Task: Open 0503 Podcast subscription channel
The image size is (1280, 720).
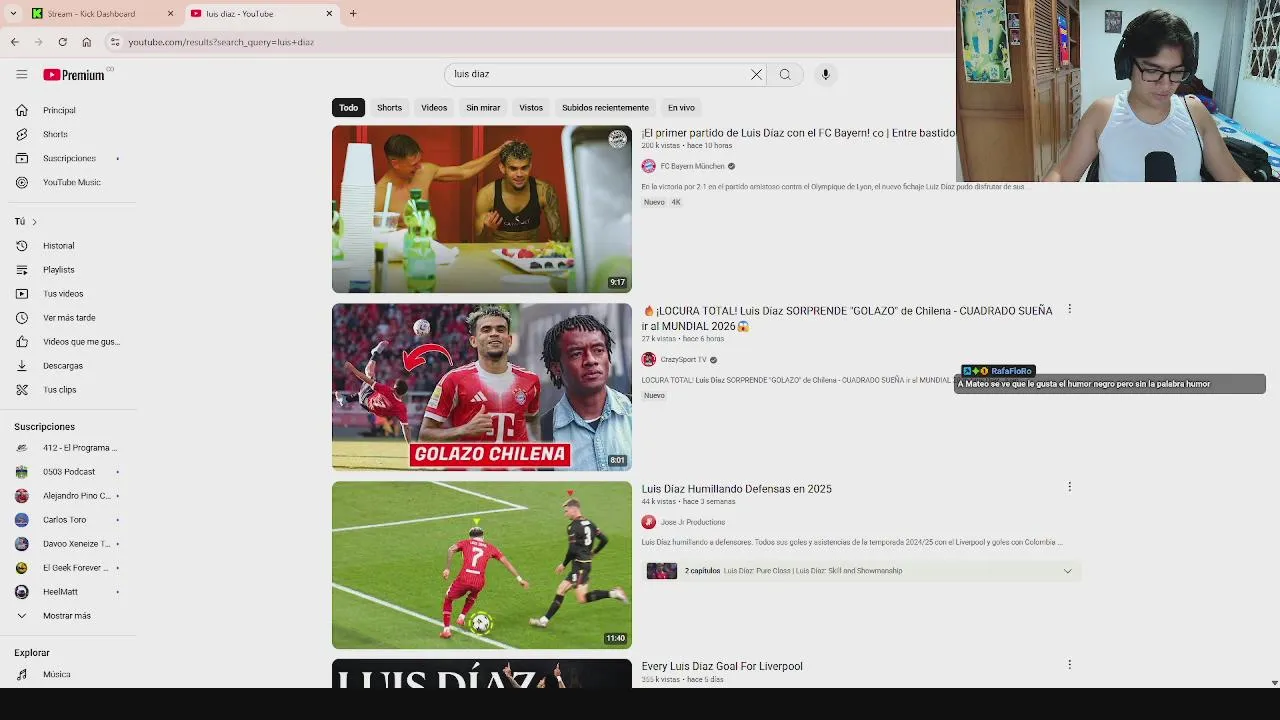Action: pyautogui.click(x=68, y=472)
